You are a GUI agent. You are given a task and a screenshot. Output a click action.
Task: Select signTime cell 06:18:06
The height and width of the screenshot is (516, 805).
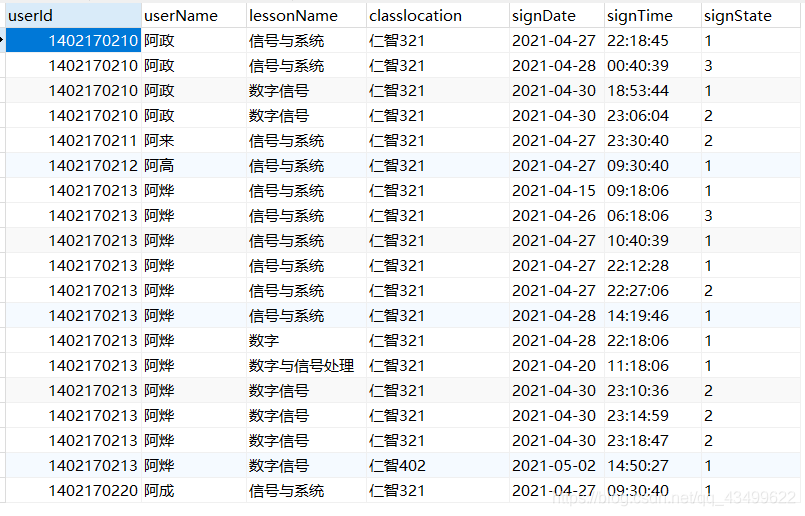pyautogui.click(x=653, y=216)
